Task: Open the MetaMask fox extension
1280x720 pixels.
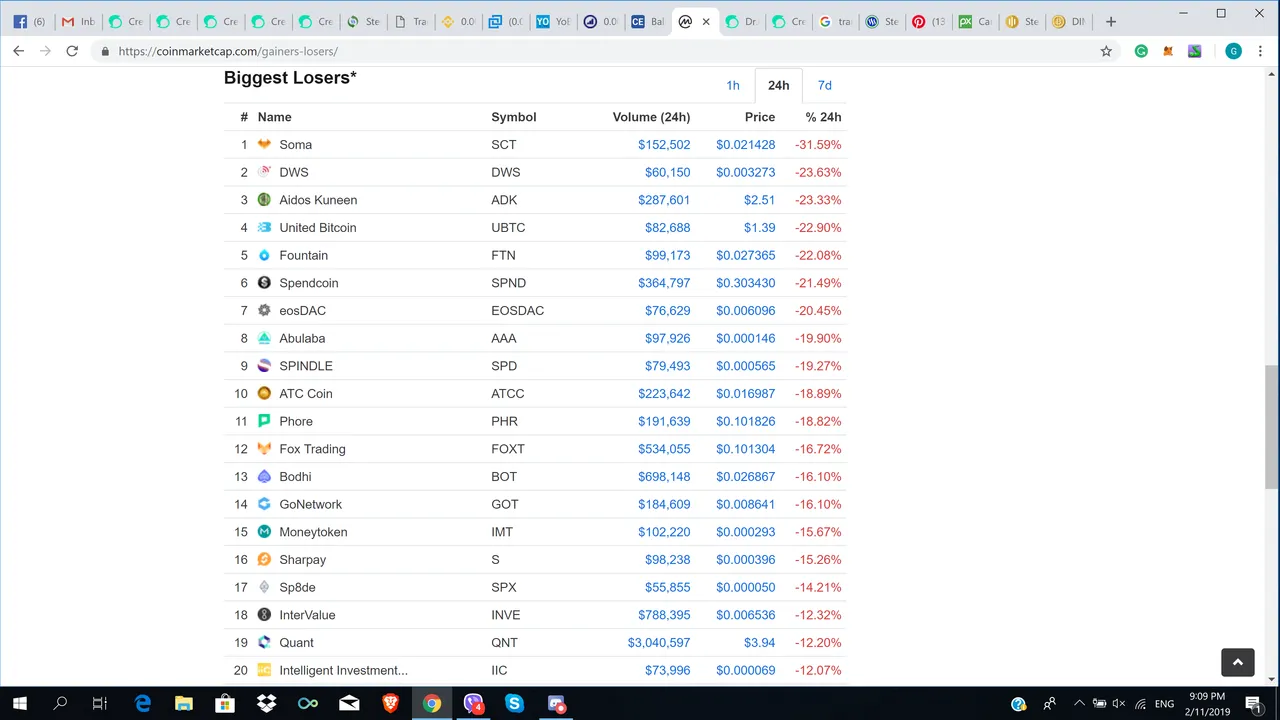Action: 1168,51
